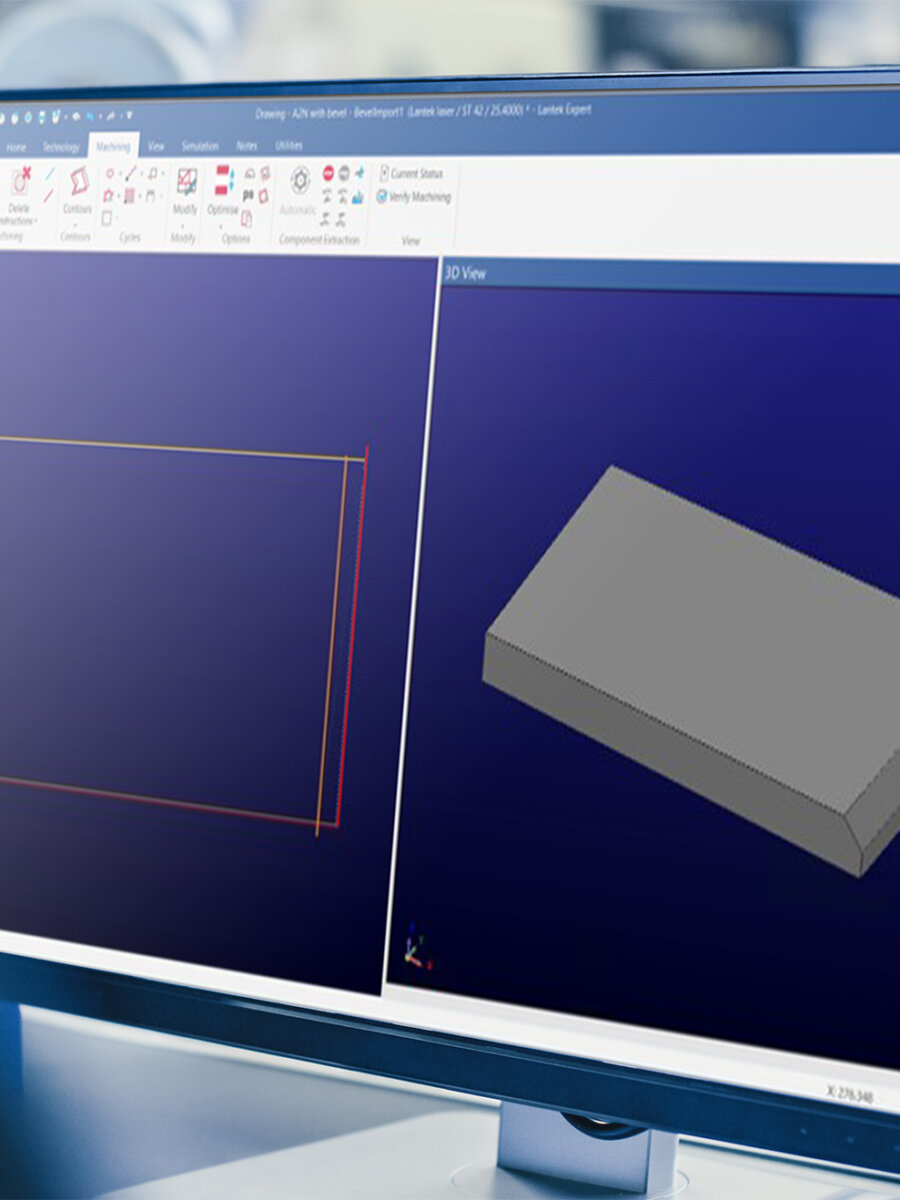Click the Verify Machining button
Screen dimensions: 900x1200
click(413, 197)
